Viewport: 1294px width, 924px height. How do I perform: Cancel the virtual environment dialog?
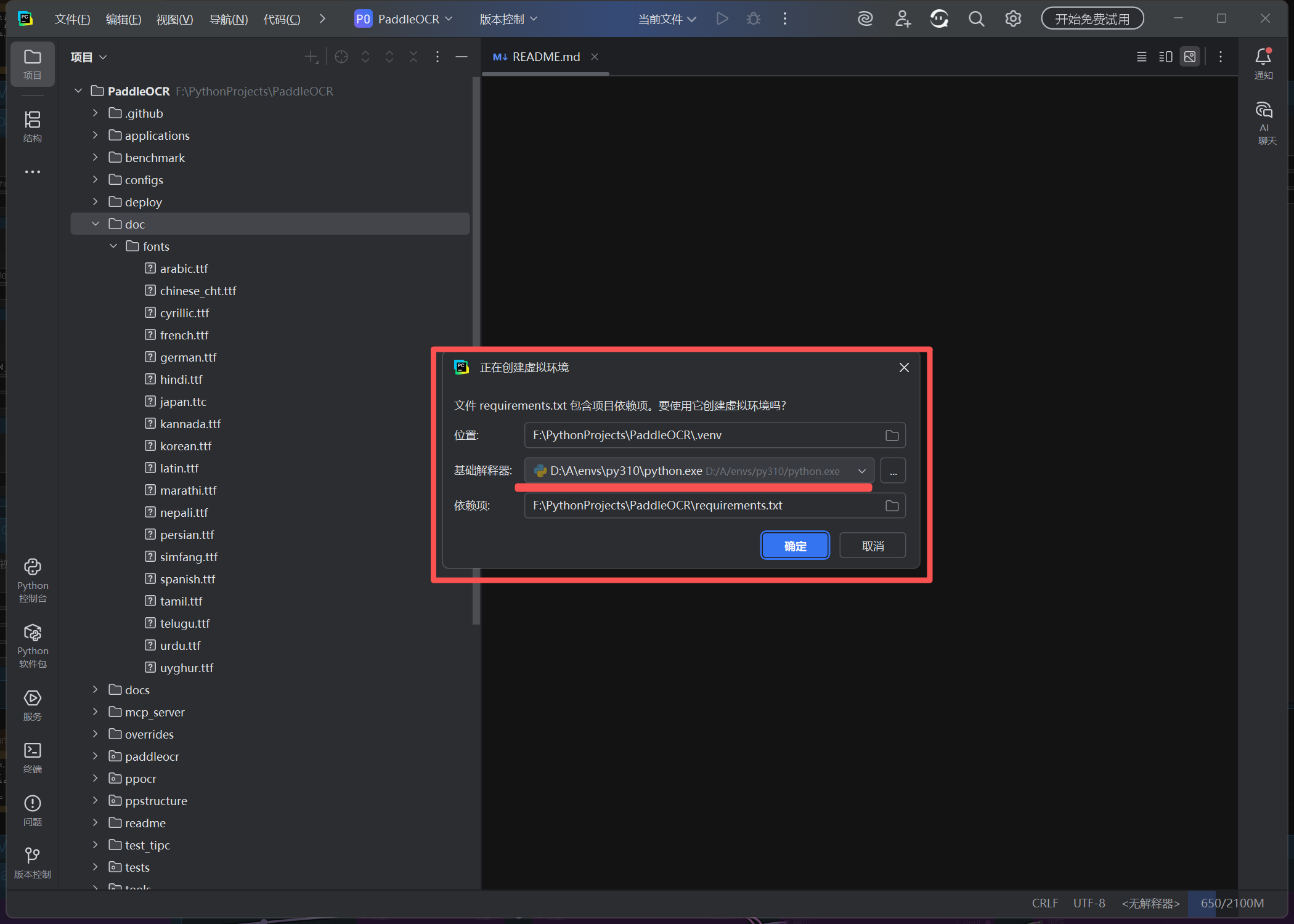pyautogui.click(x=873, y=546)
